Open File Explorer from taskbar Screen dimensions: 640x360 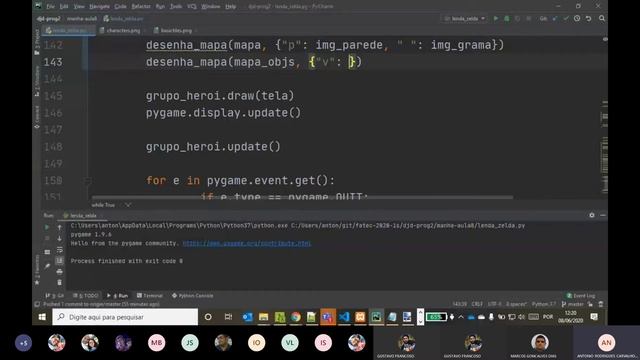pos(264,317)
